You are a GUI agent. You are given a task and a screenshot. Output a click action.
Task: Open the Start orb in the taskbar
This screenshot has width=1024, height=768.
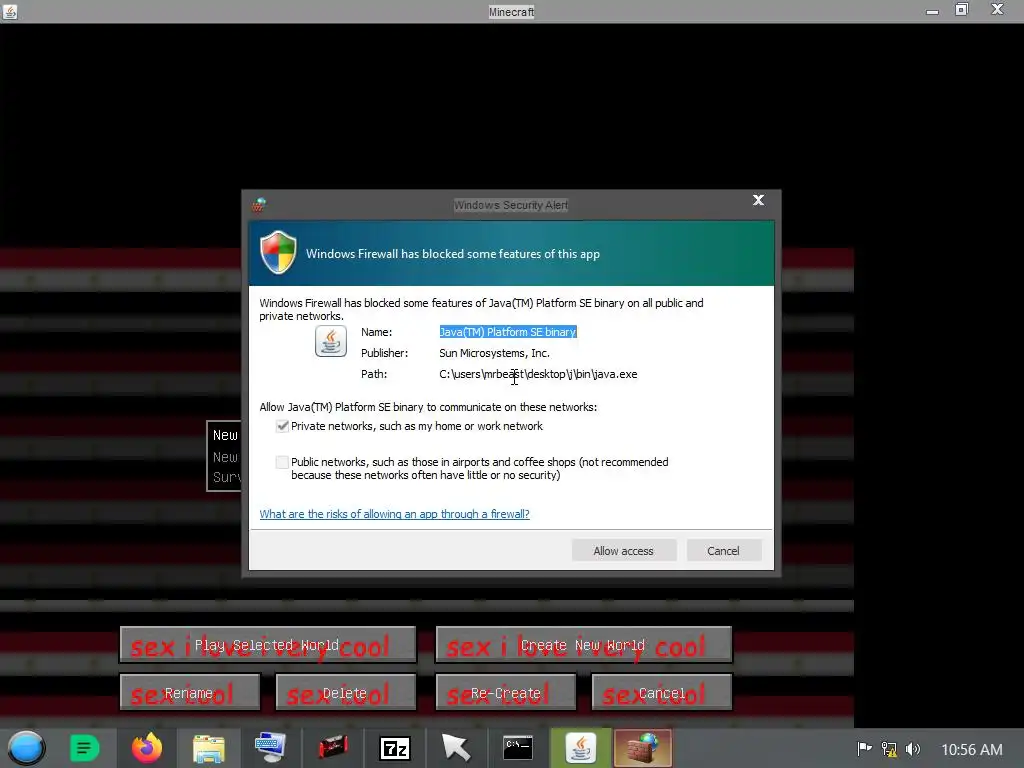point(26,748)
